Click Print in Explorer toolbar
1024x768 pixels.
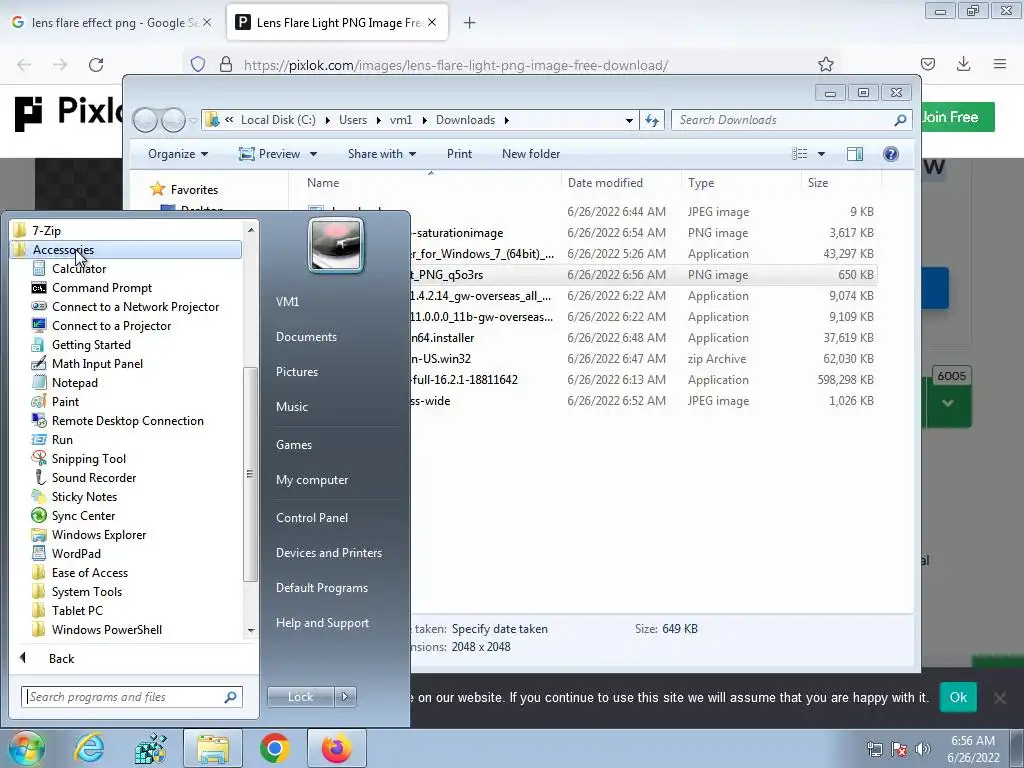point(459,154)
